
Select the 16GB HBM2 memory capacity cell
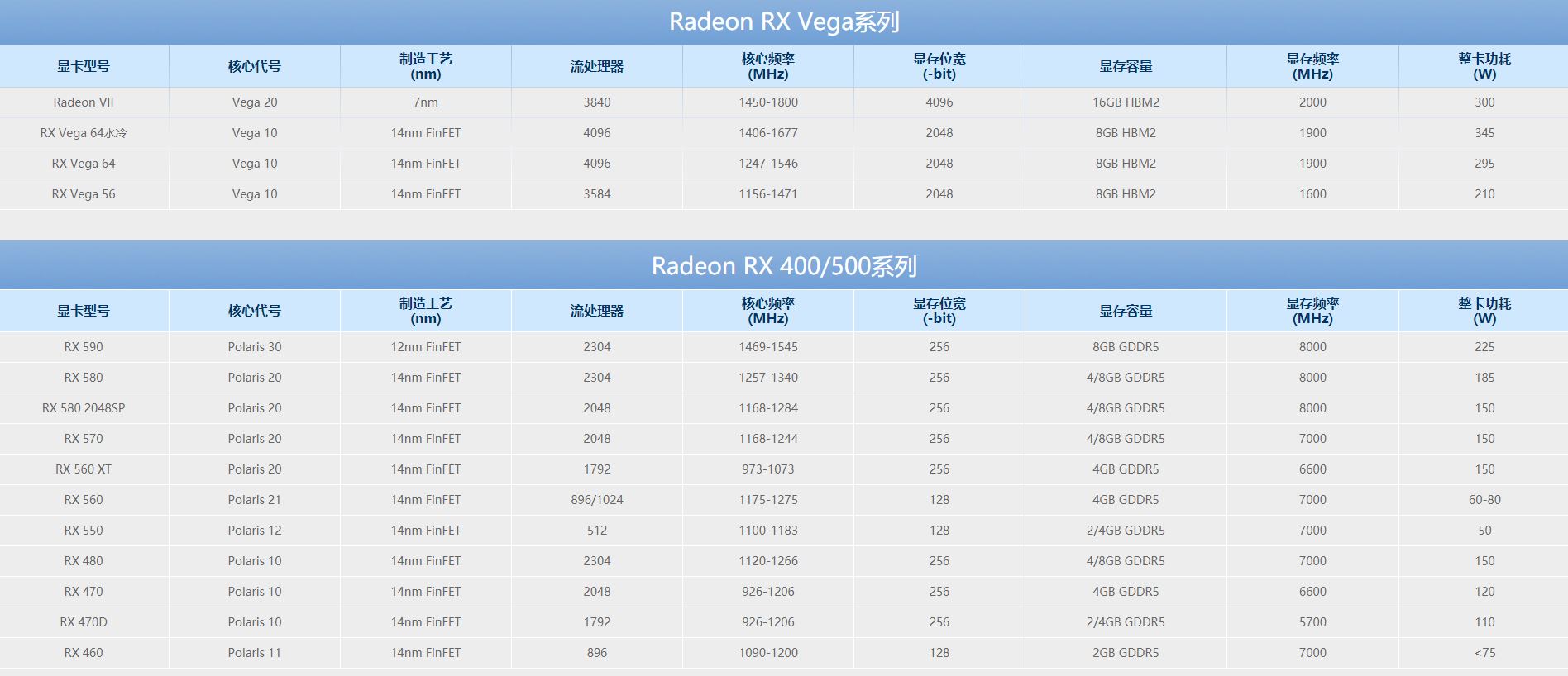point(1126,102)
